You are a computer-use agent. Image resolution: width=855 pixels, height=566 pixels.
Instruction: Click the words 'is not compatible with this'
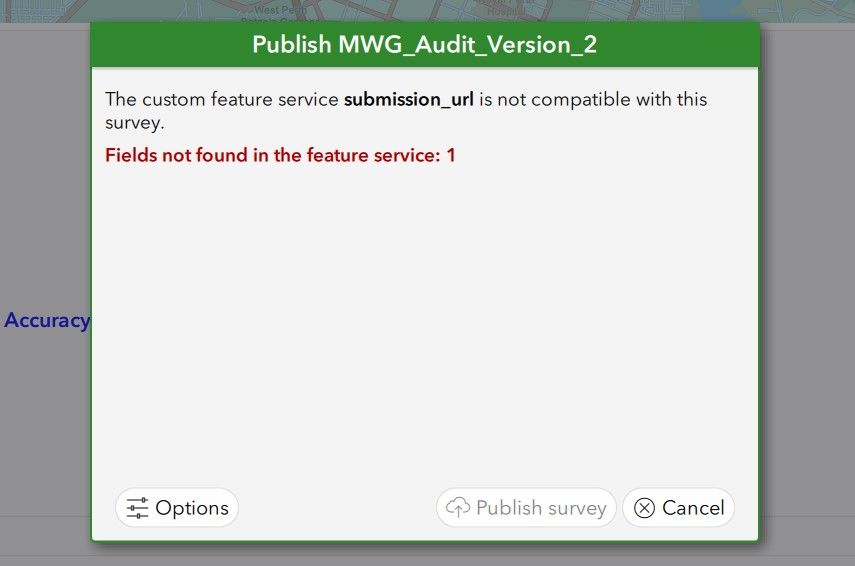tap(593, 99)
